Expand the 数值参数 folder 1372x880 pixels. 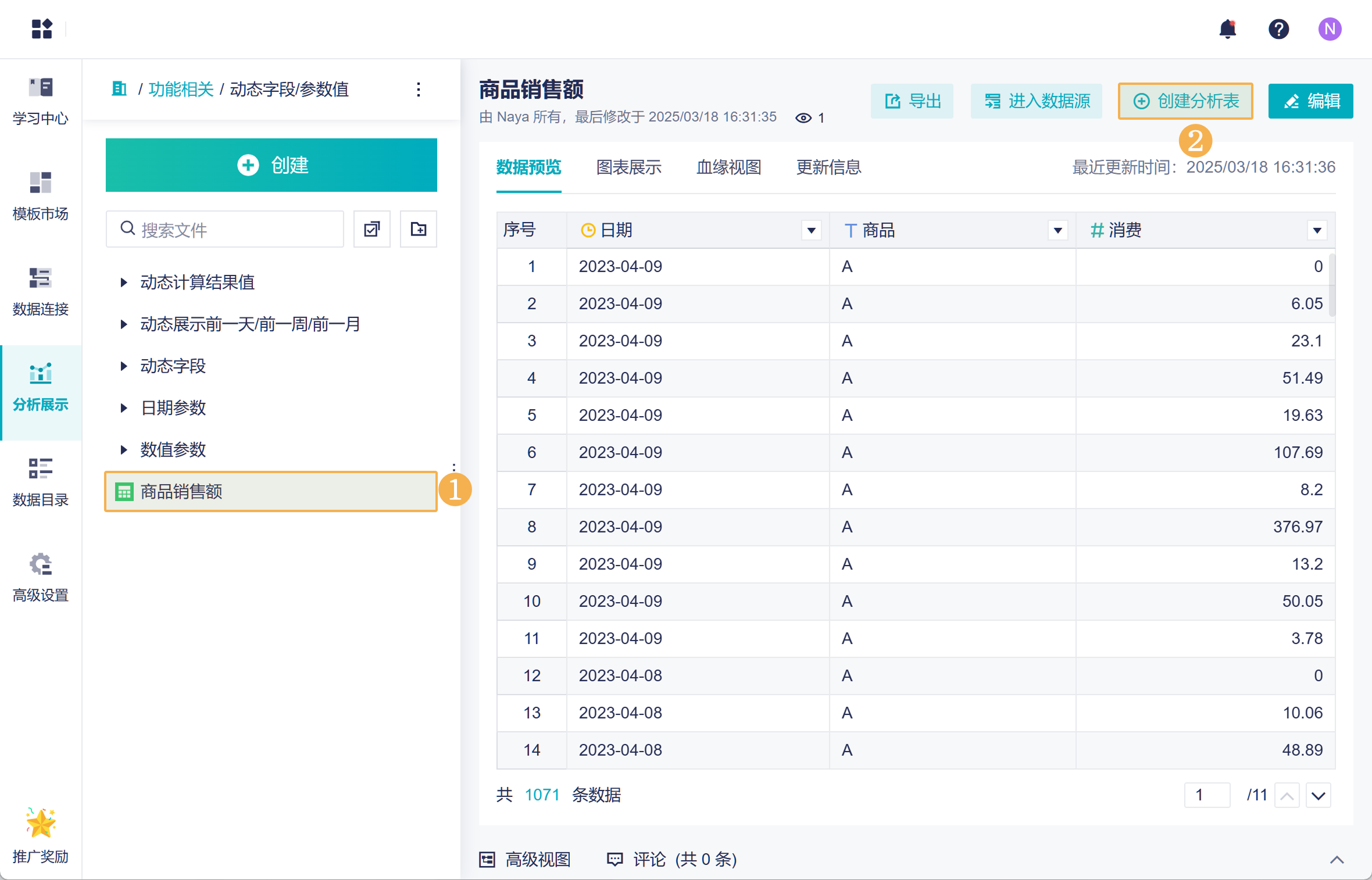124,450
